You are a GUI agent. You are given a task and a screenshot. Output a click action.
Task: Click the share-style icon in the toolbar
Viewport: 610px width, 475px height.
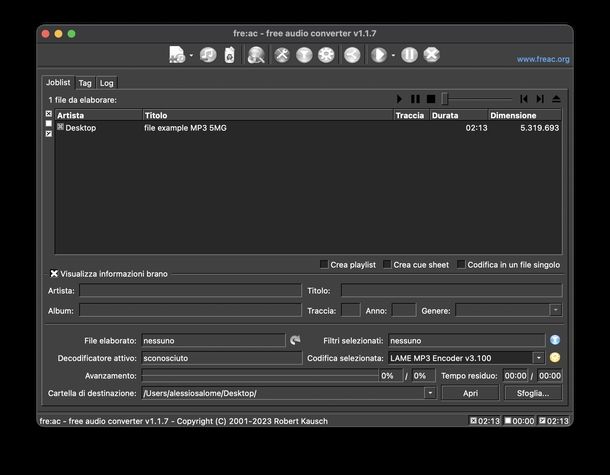[x=352, y=55]
